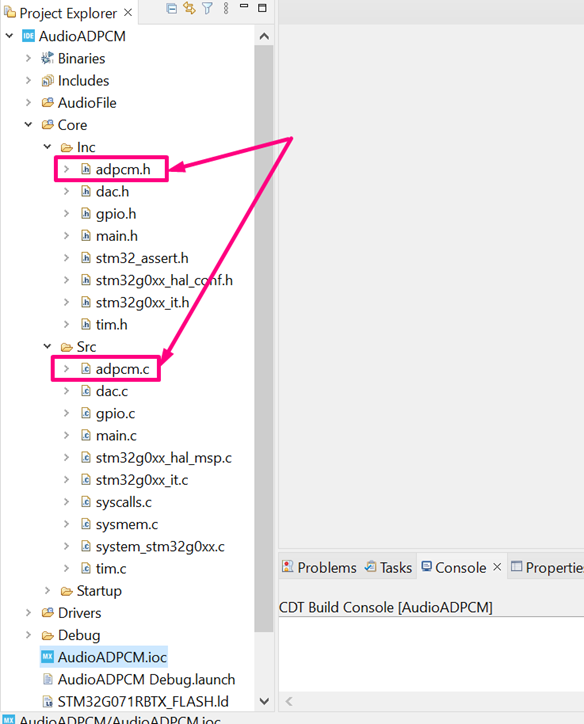Maximize the Project Explorer view
Viewport: 584px width, 724px height.
tap(262, 8)
